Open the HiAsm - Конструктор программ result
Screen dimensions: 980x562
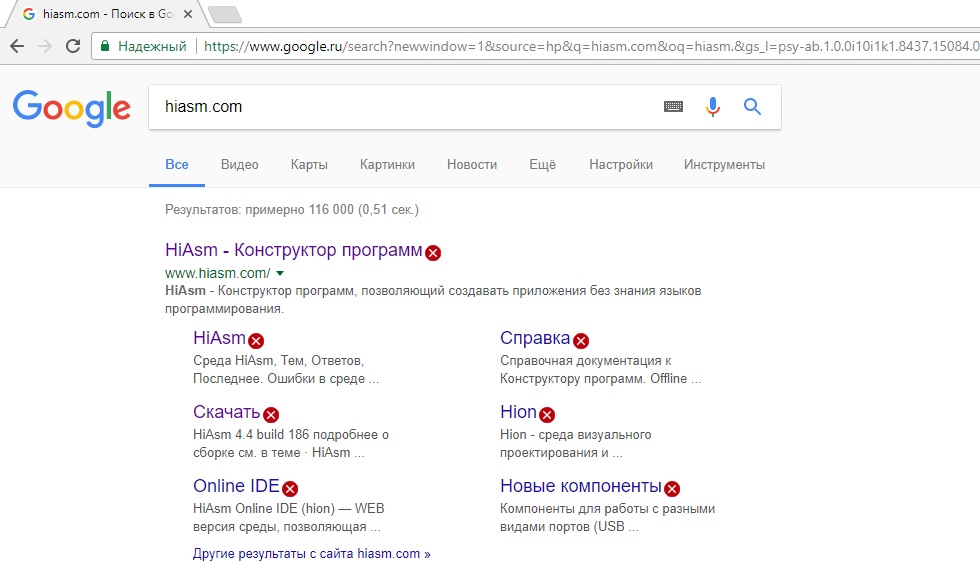[293, 250]
